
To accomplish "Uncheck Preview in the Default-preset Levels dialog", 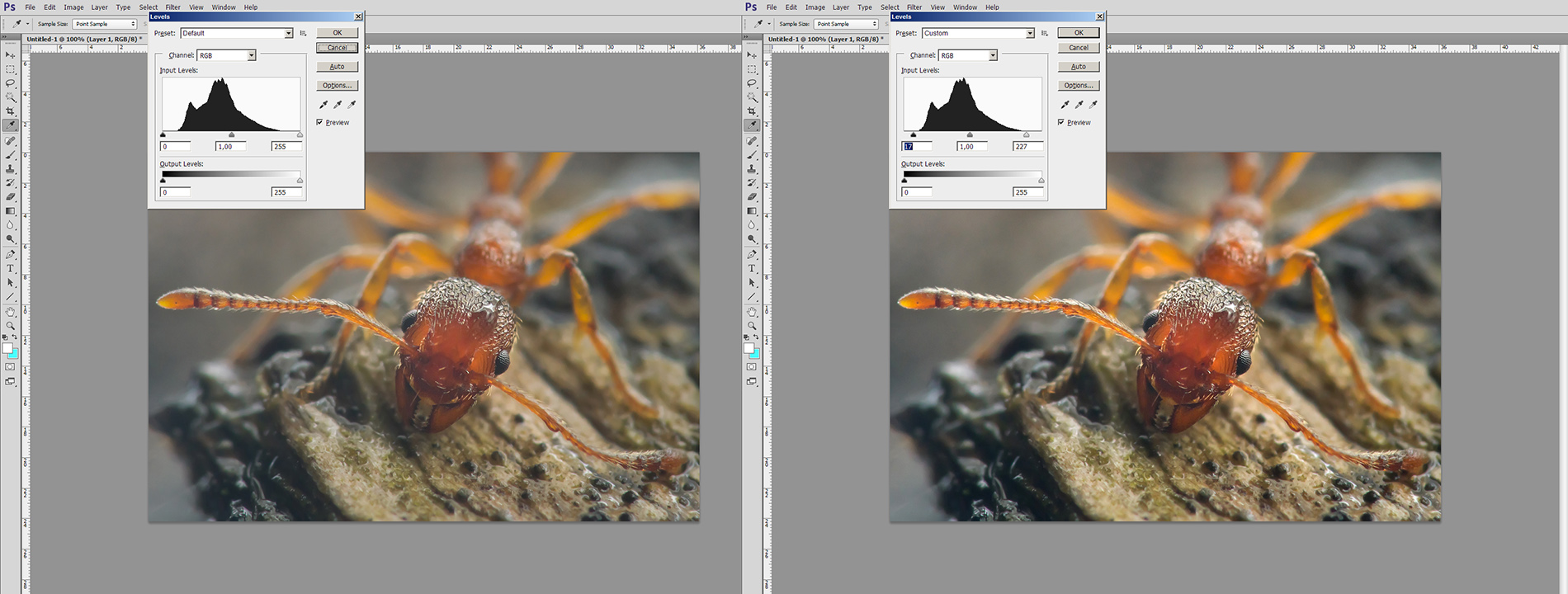I will point(320,122).
